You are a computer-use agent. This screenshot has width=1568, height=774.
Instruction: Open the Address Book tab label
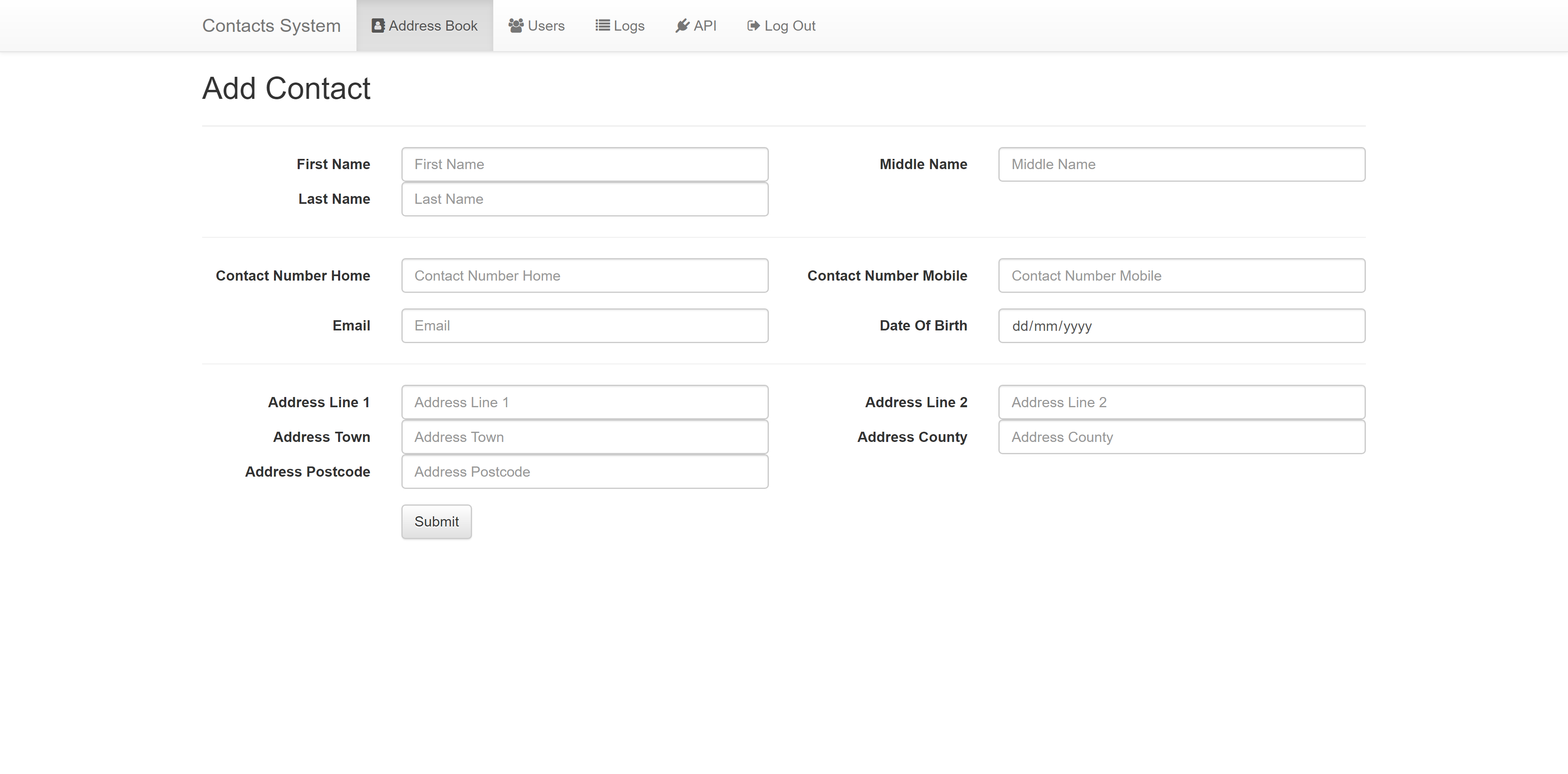coord(433,26)
